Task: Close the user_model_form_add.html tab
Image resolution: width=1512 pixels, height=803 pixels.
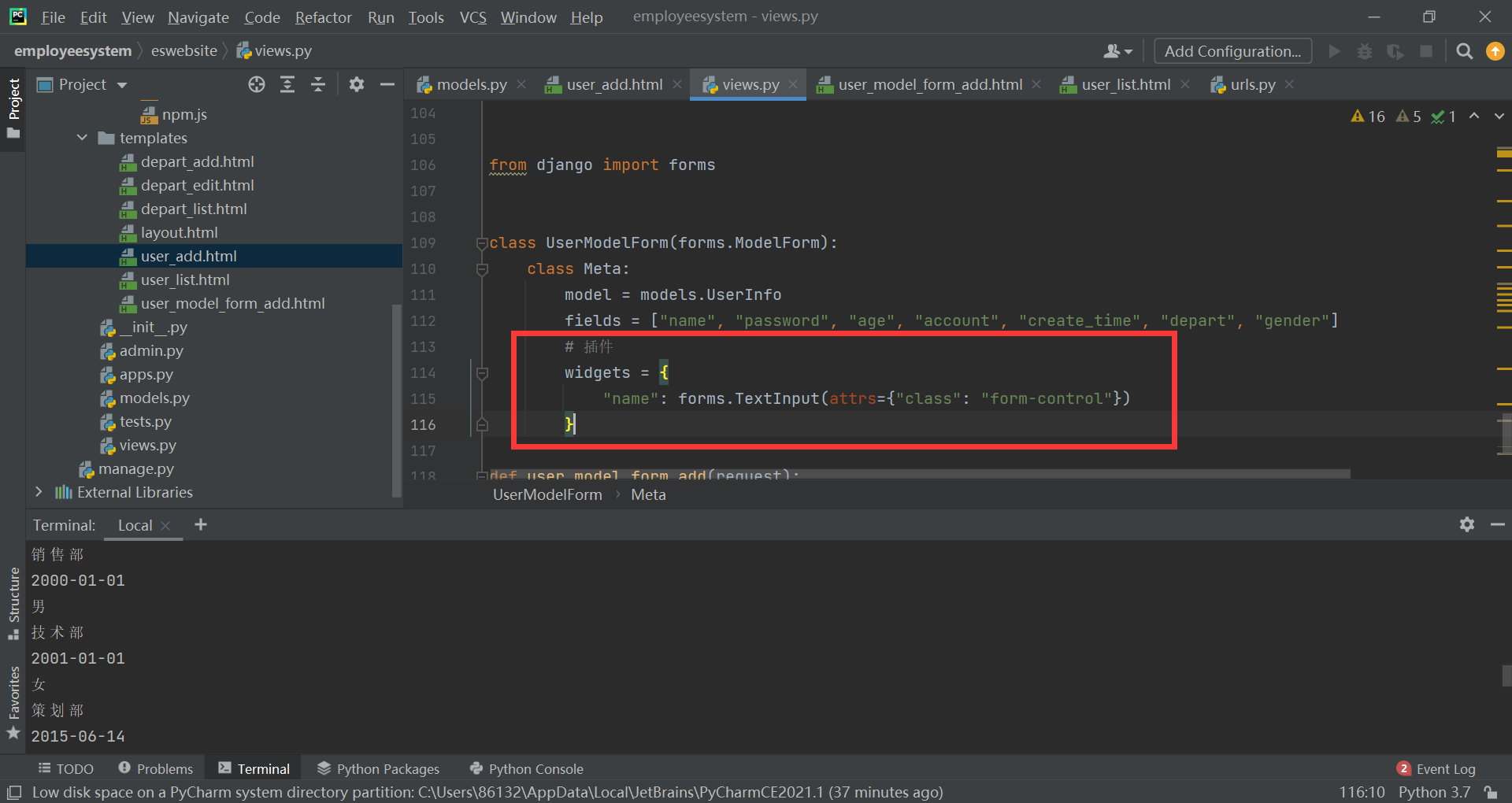Action: [1036, 84]
